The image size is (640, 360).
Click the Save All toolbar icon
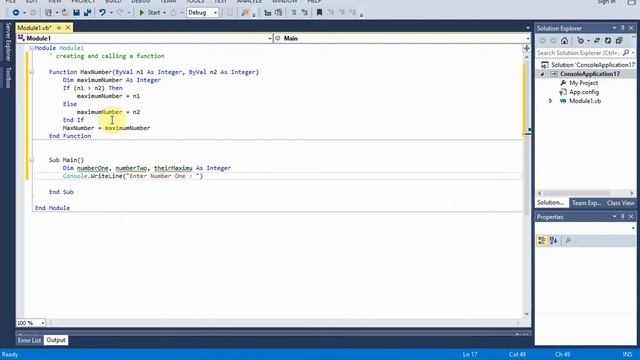pos(87,13)
